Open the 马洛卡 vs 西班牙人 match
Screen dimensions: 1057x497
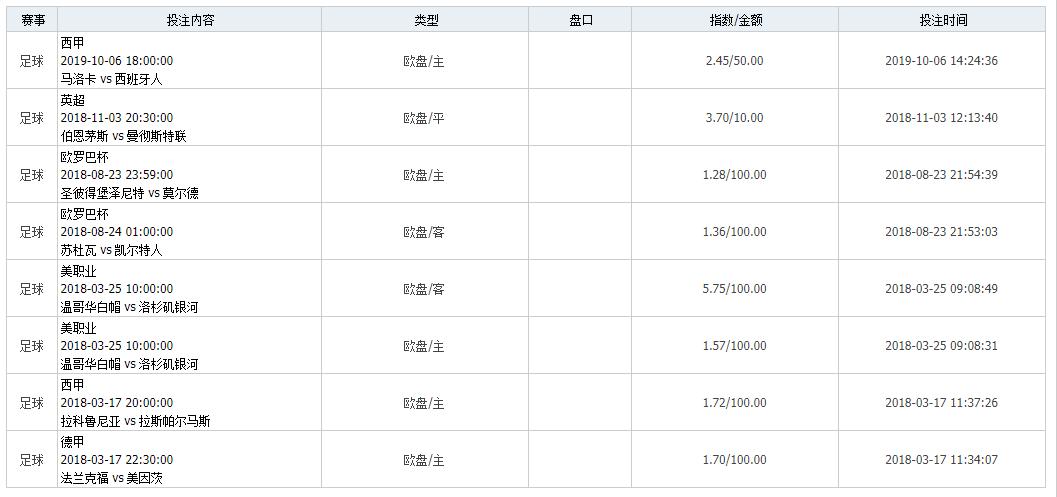pos(111,79)
